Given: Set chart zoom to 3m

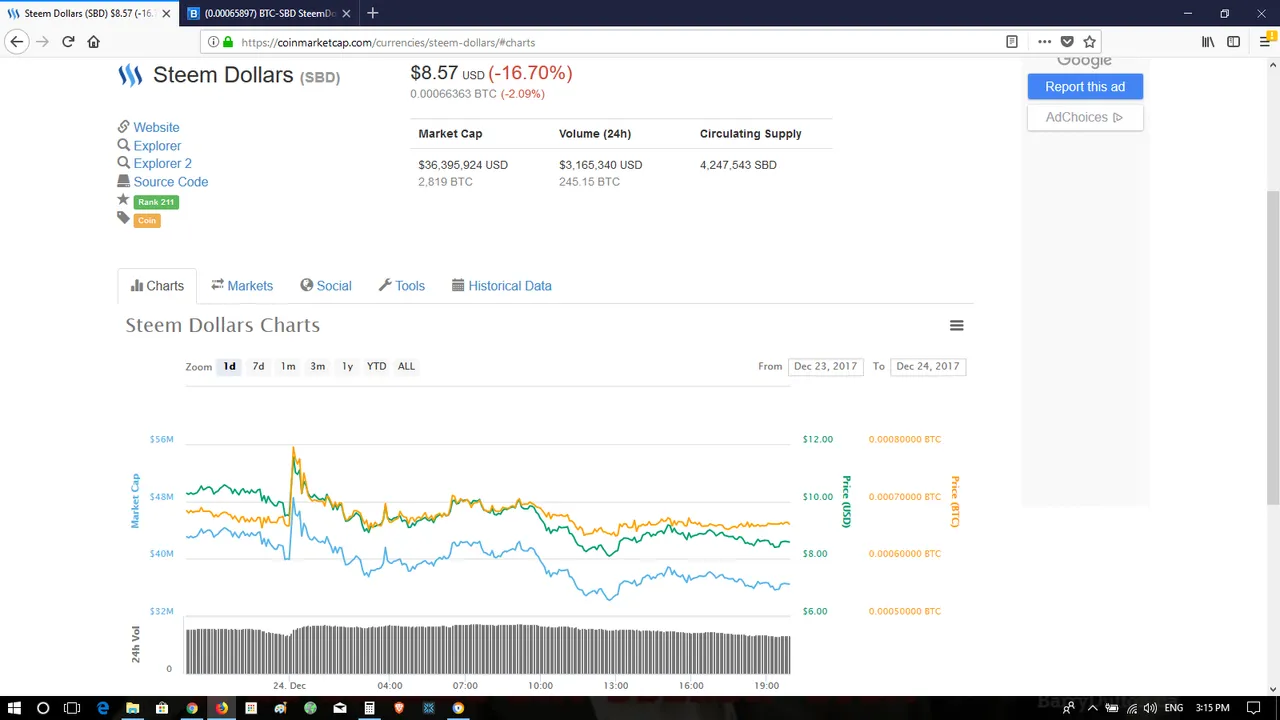Looking at the screenshot, I should click(318, 366).
